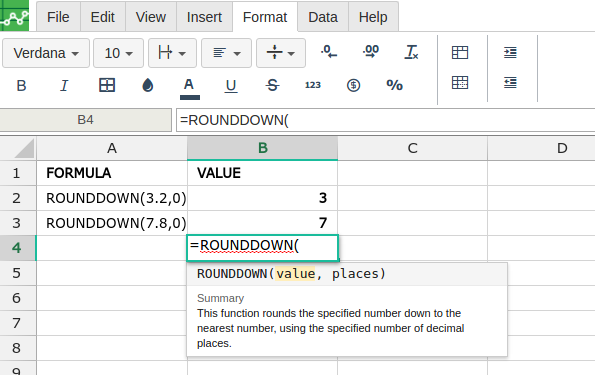Click the upper table format icon
This screenshot has height=375, width=595.
pyautogui.click(x=460, y=52)
